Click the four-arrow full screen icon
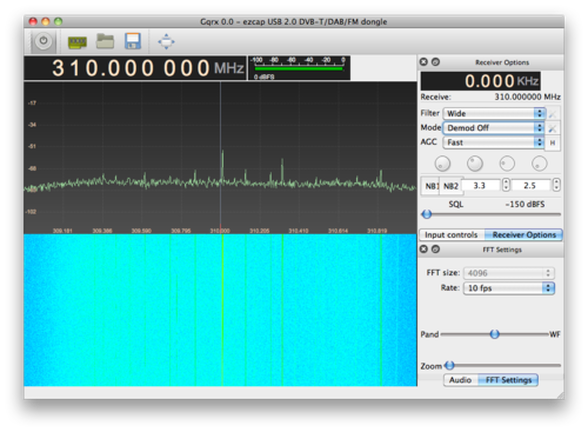588x432 pixels. (x=166, y=41)
